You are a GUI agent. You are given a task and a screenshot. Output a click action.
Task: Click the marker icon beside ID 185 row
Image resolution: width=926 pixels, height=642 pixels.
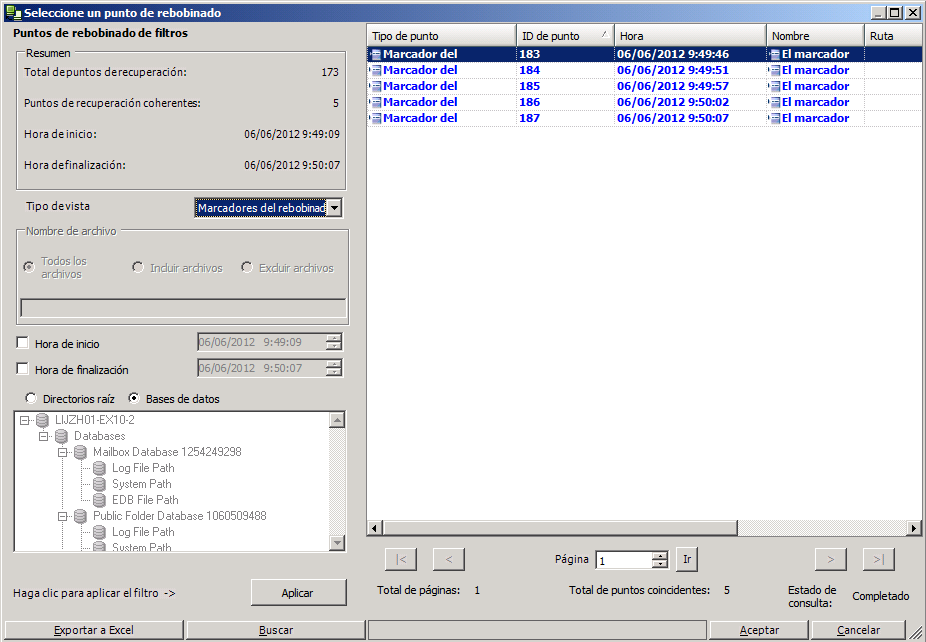376,86
